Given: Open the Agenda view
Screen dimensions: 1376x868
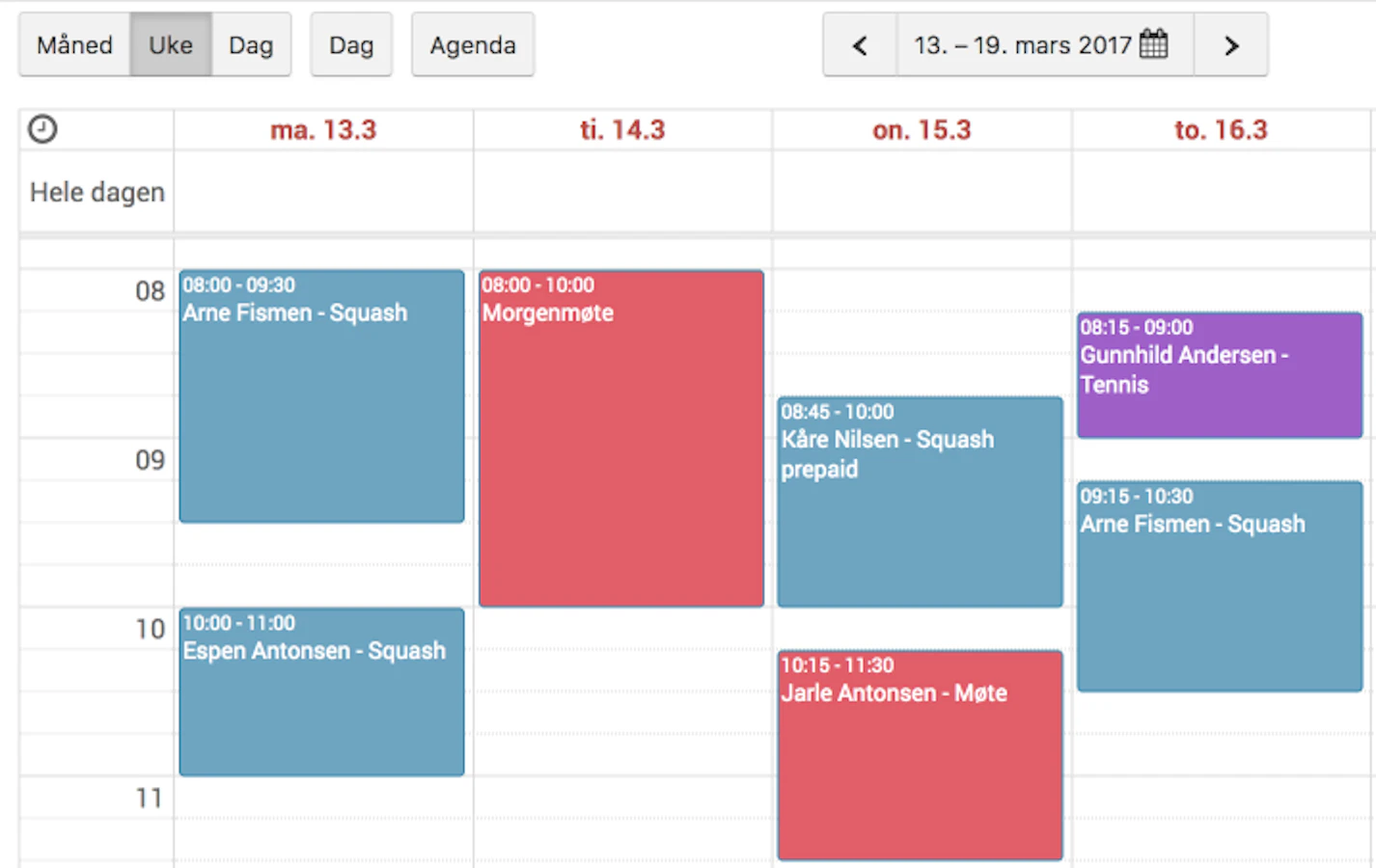Looking at the screenshot, I should (x=473, y=45).
